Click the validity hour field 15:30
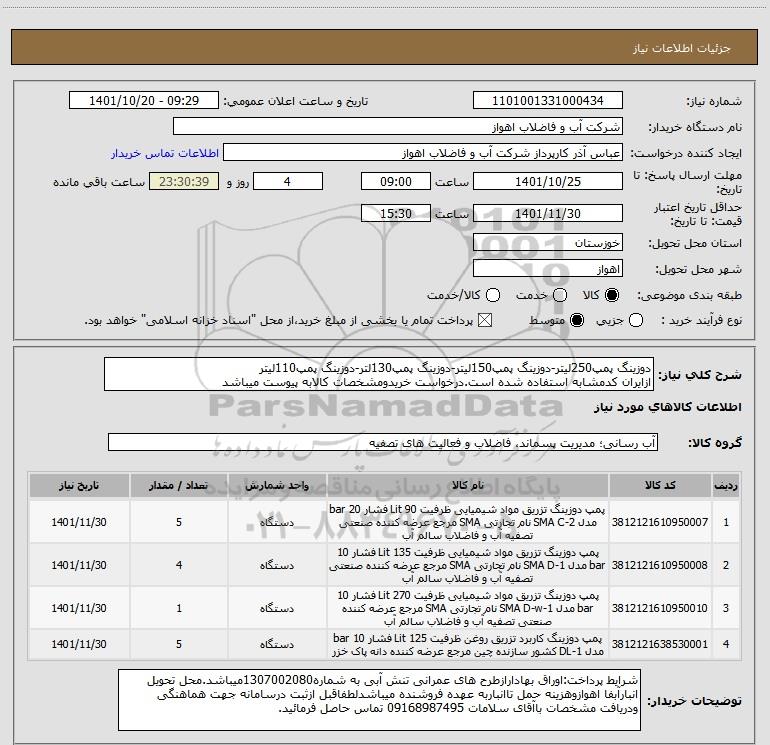The height and width of the screenshot is (745, 770). tap(396, 213)
